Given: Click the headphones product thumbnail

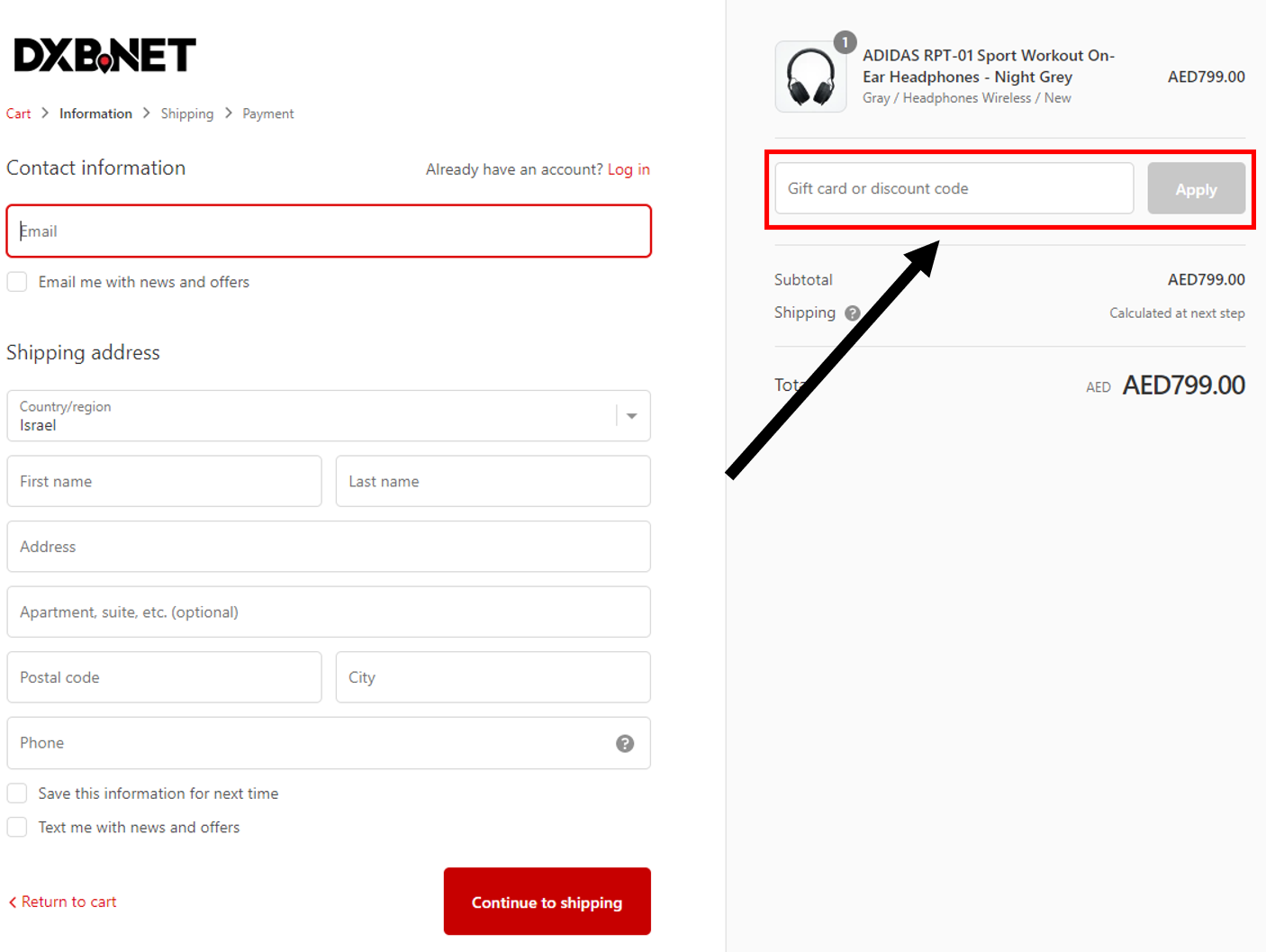Looking at the screenshot, I should 809,77.
